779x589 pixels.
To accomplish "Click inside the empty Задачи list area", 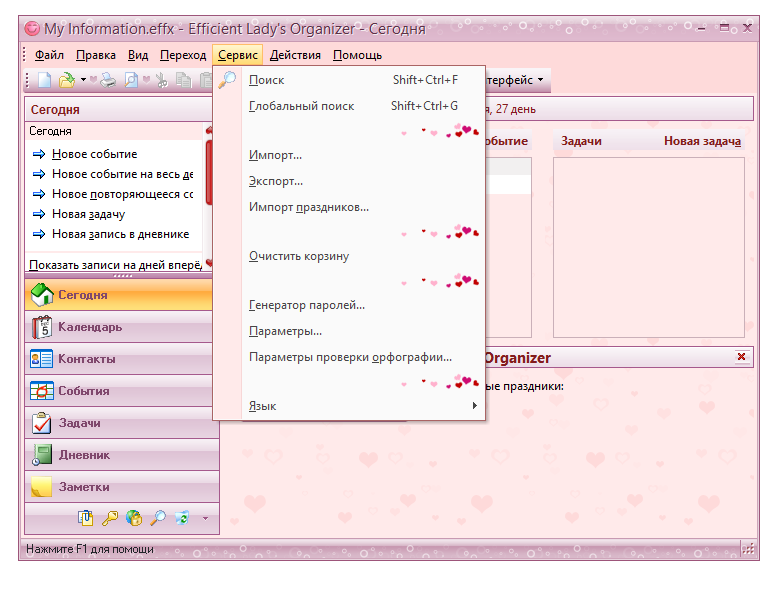I will (x=648, y=247).
